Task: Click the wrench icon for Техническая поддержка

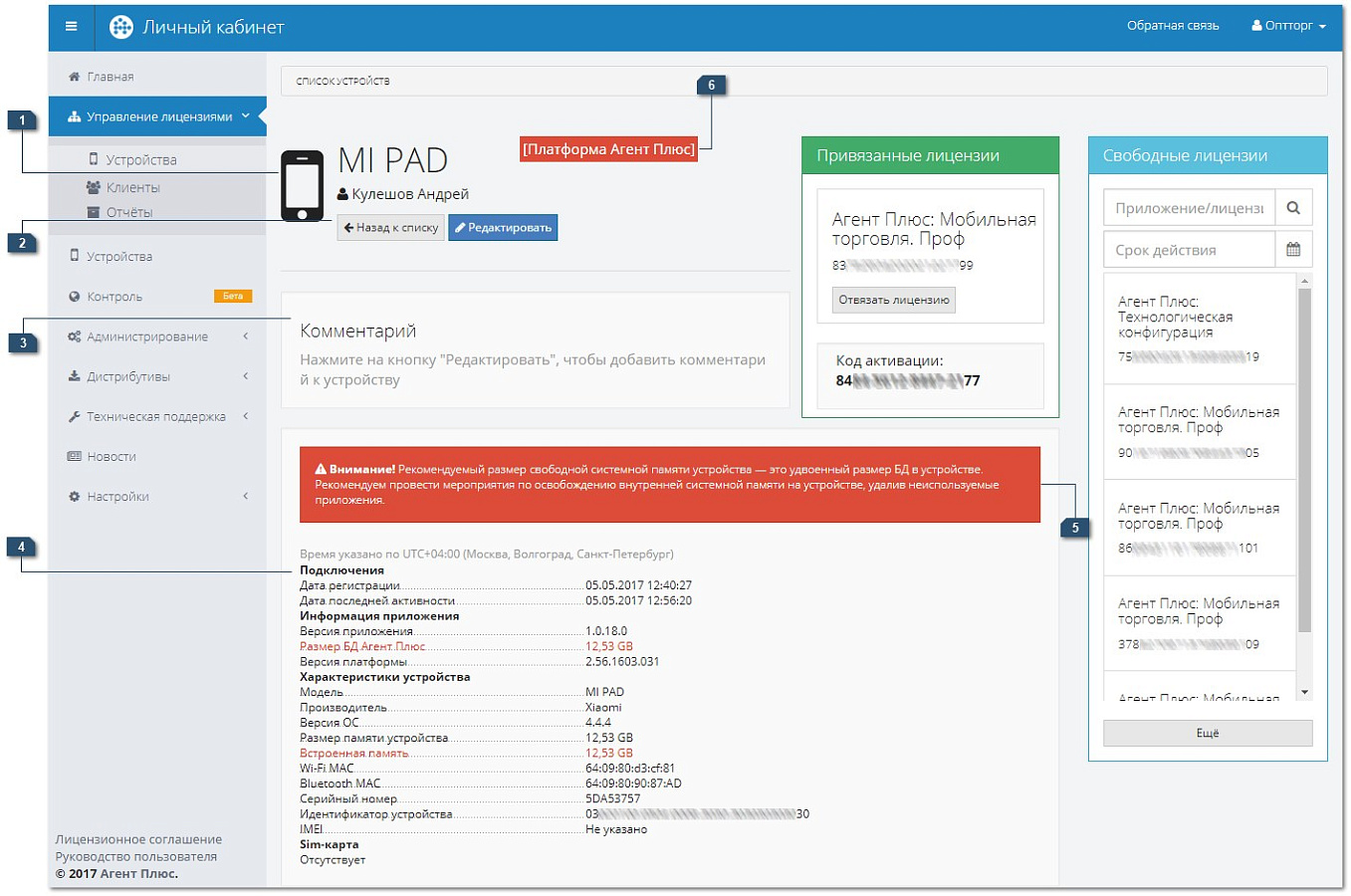Action: point(74,416)
